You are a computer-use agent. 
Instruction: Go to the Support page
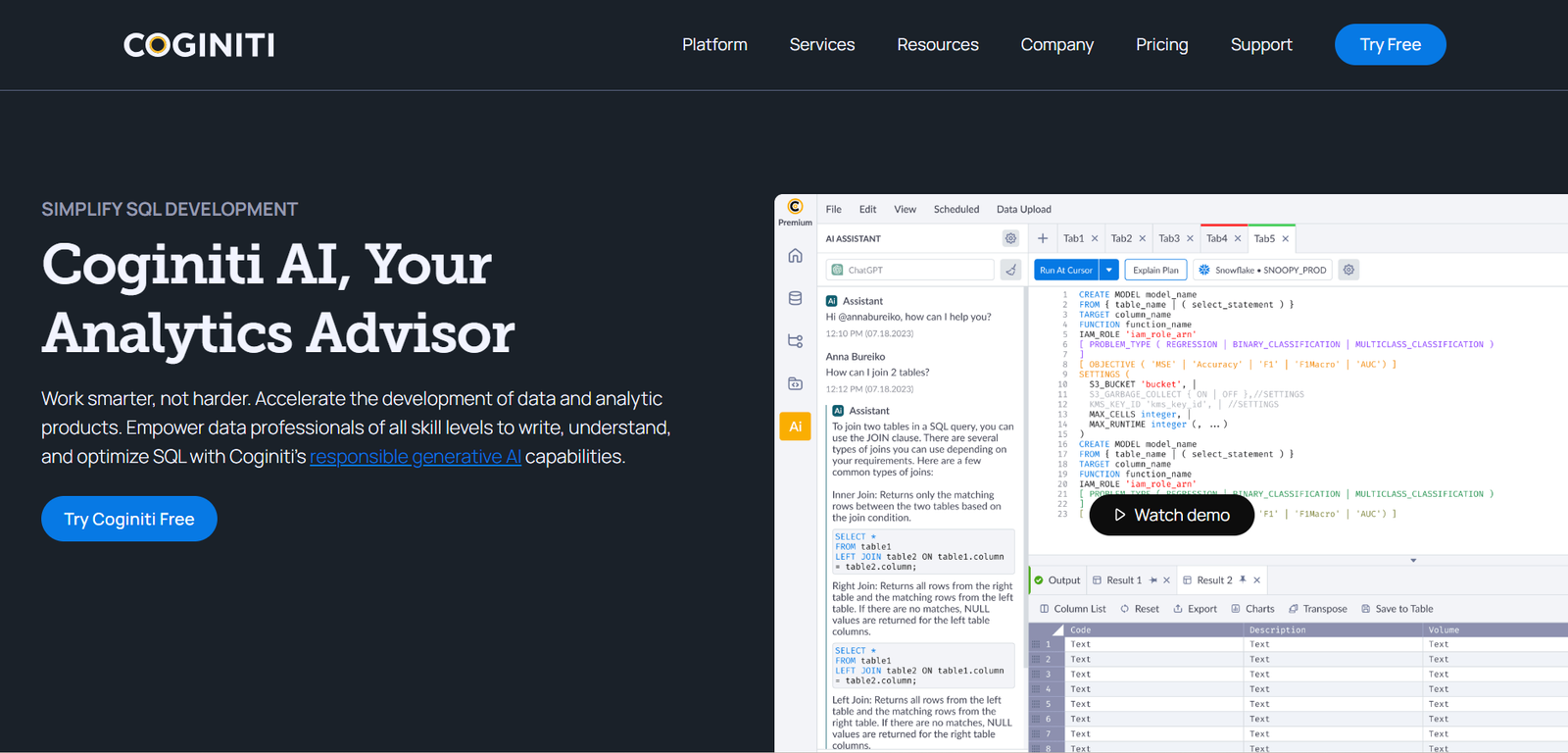pyautogui.click(x=1261, y=45)
